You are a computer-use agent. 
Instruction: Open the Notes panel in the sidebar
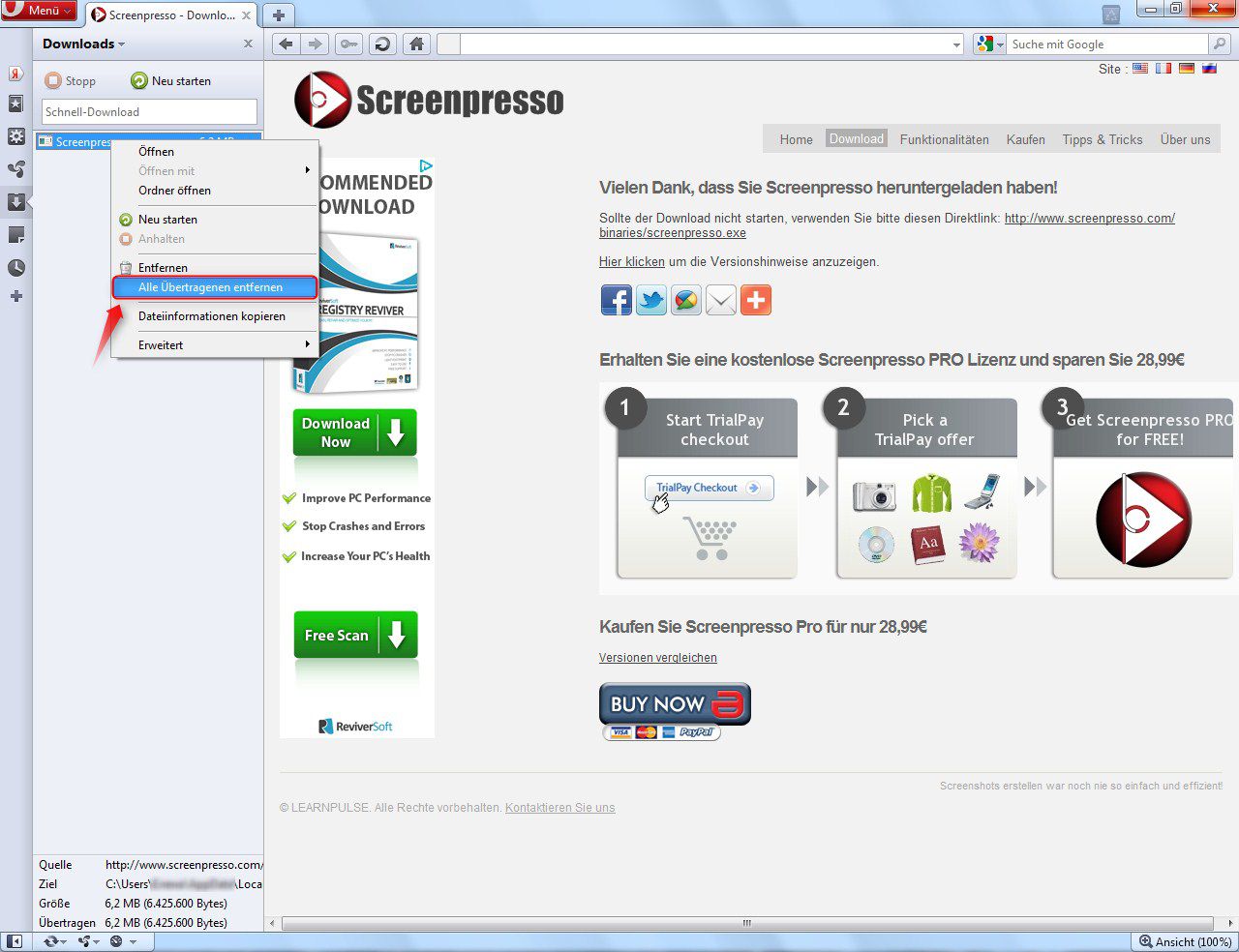[15, 231]
